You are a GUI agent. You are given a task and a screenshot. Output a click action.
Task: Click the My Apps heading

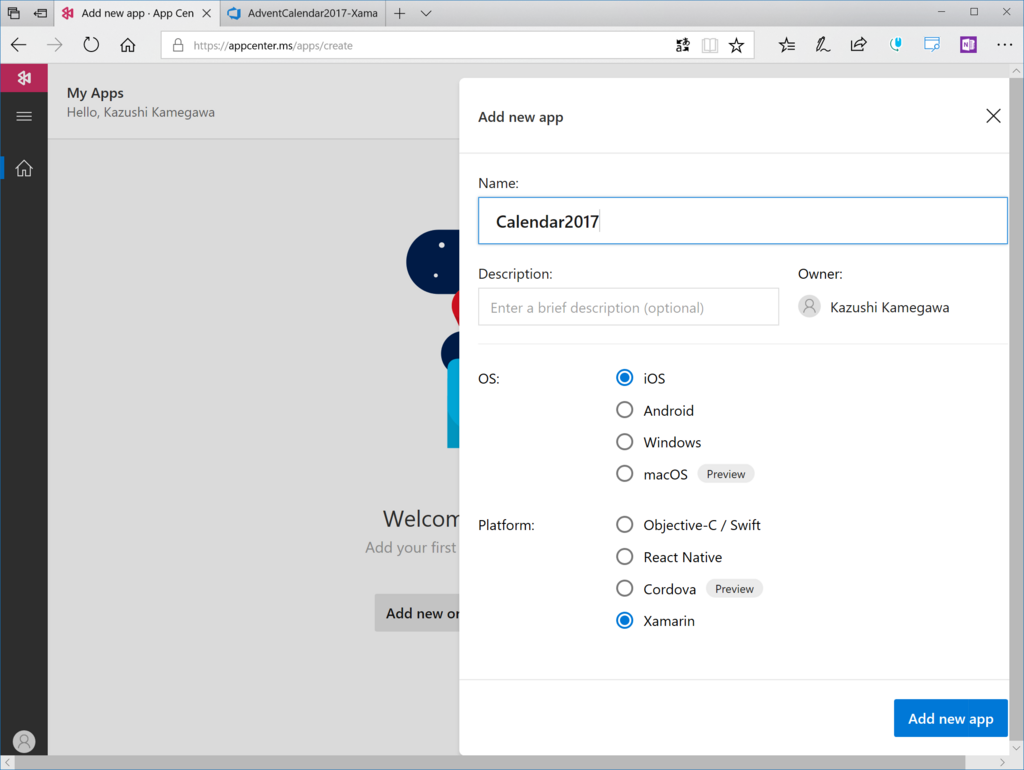pyautogui.click(x=95, y=93)
